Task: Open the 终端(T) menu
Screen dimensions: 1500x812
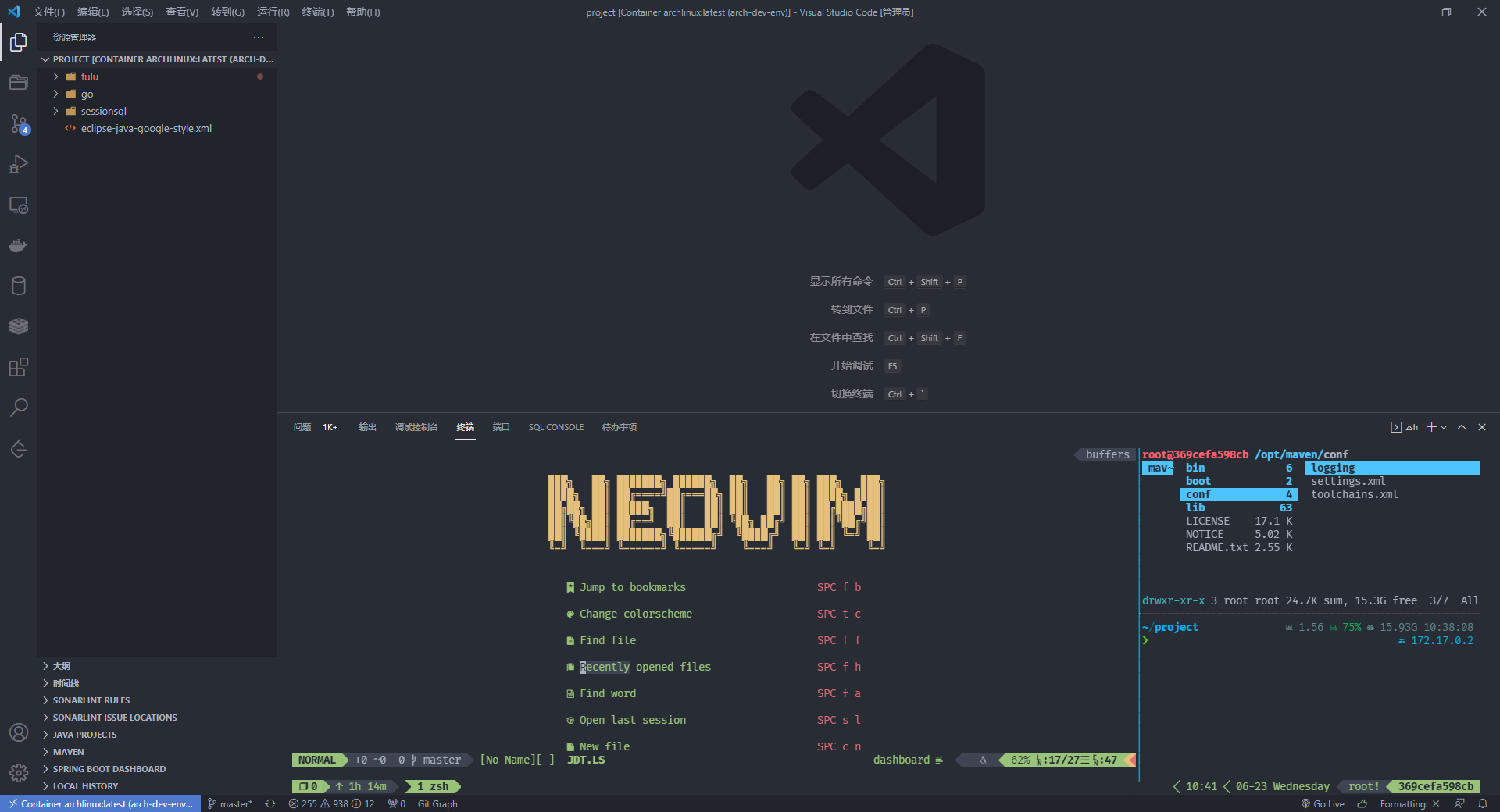Action: (x=318, y=12)
